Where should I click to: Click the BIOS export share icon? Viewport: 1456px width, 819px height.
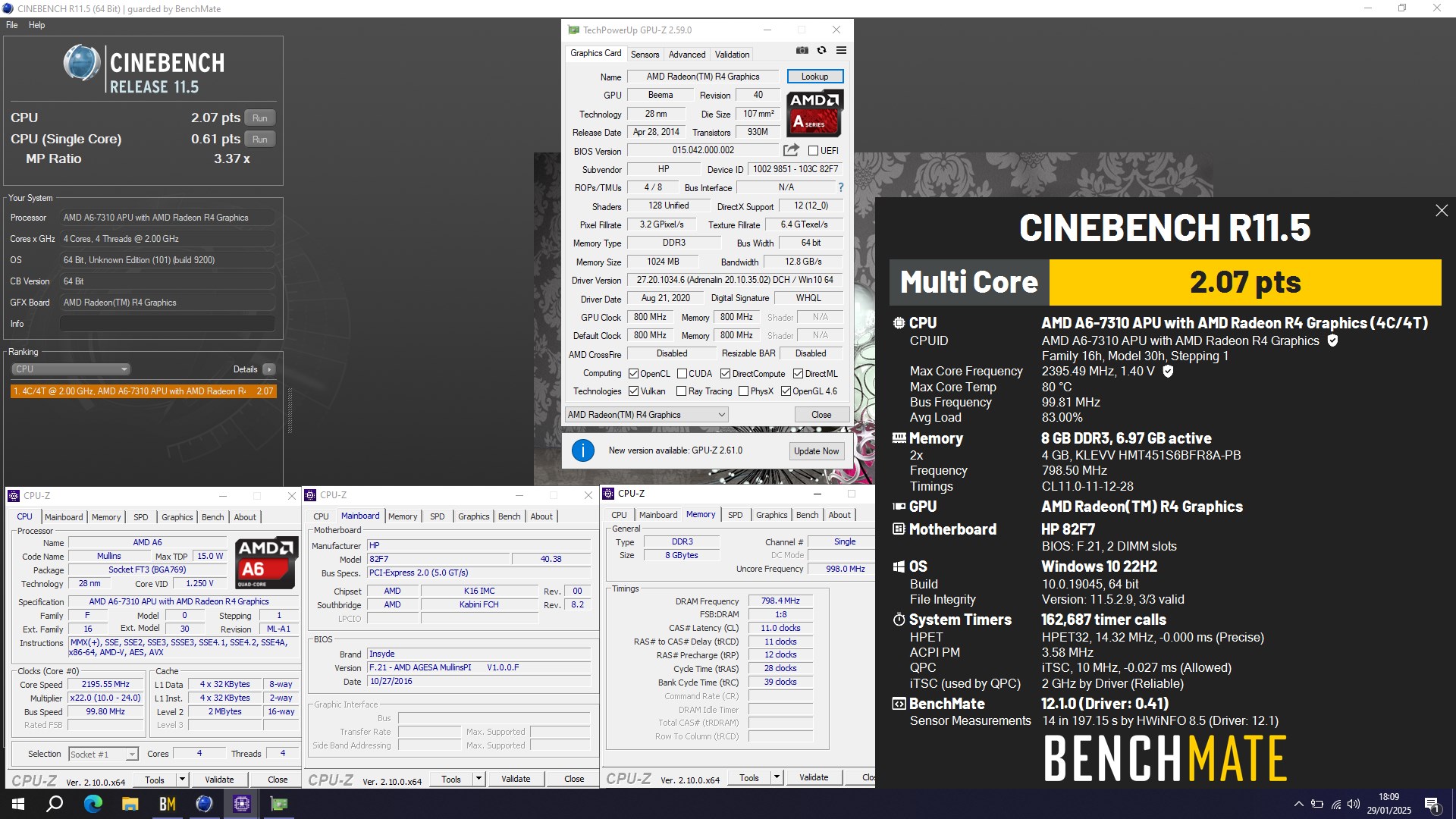[791, 150]
